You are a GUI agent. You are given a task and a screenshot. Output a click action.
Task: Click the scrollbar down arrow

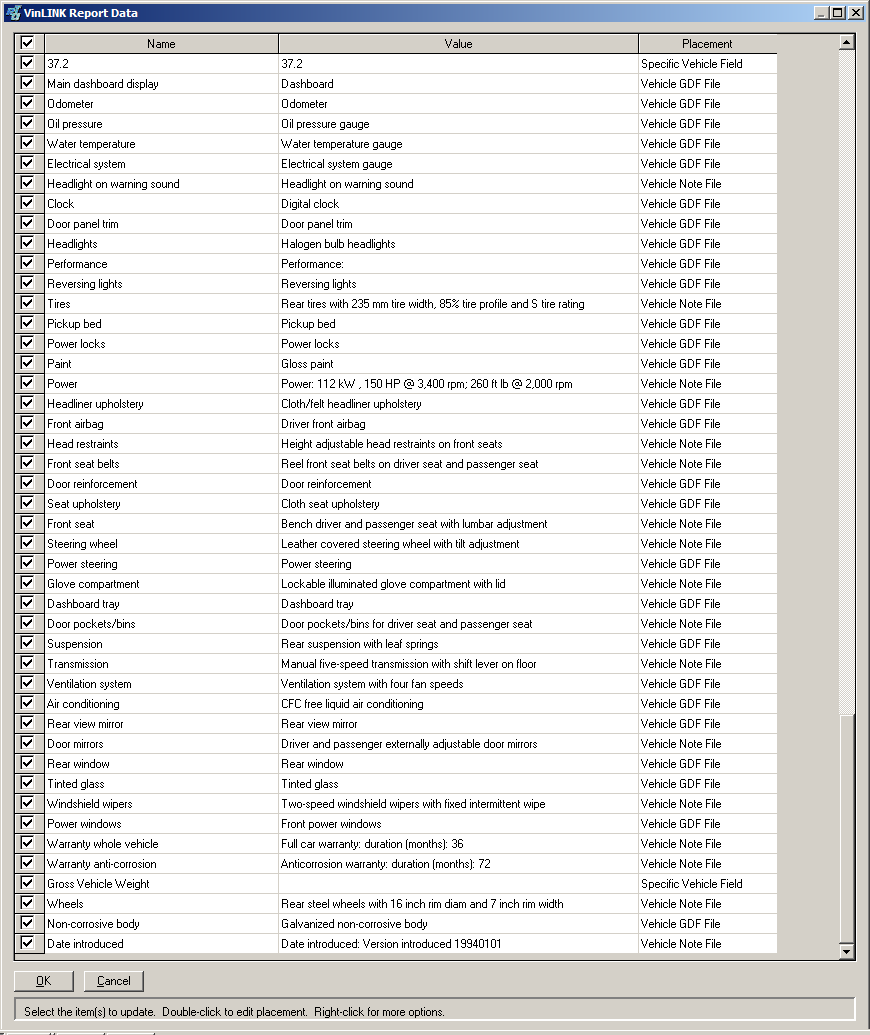(x=847, y=952)
